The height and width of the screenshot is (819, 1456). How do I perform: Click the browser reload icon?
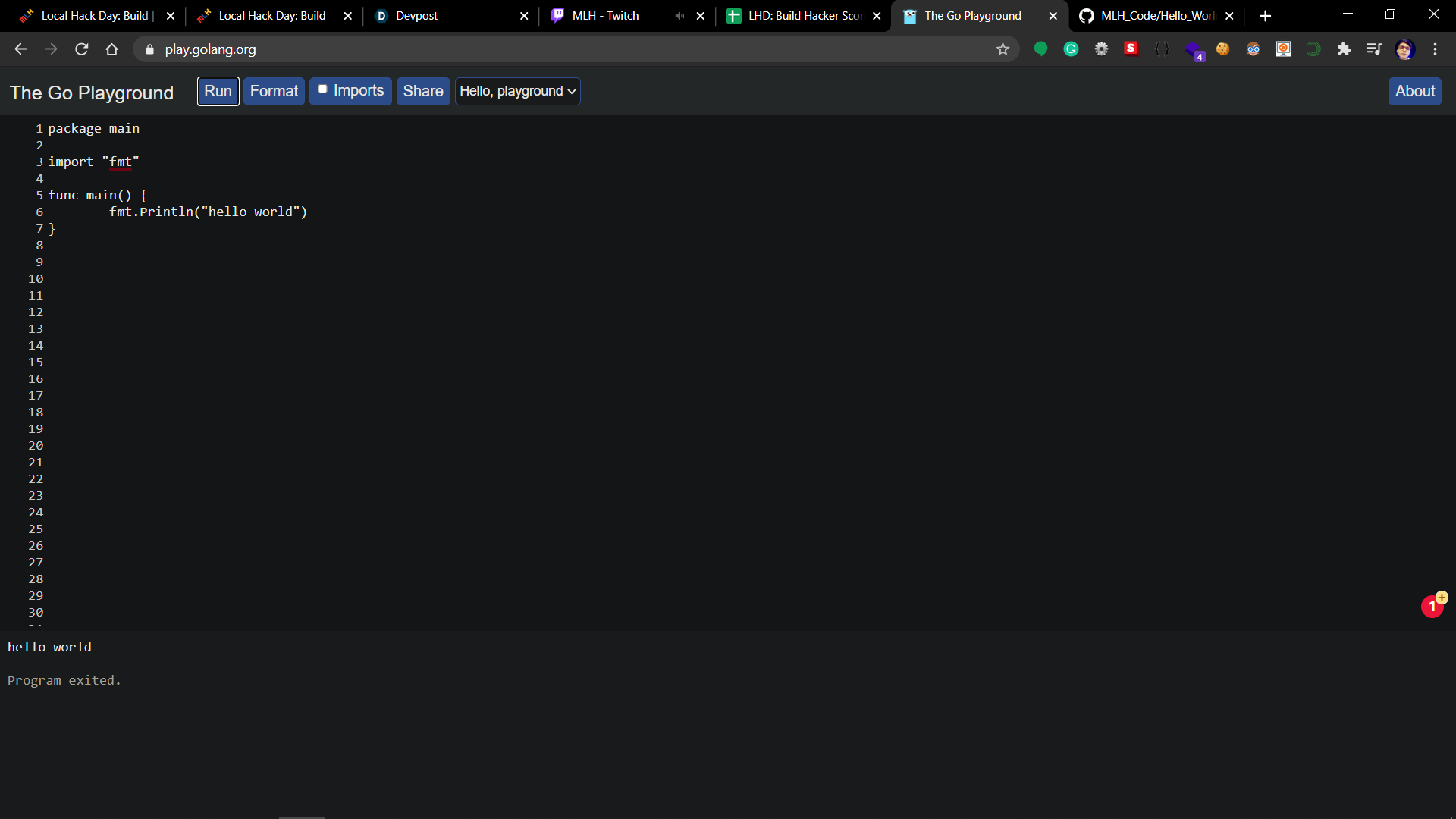82,49
